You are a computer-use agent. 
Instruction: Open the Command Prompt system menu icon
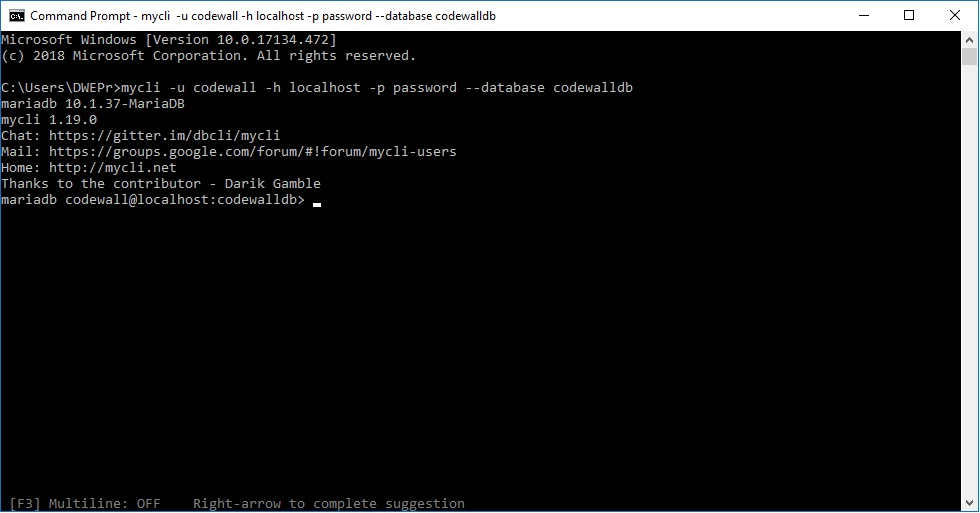tap(17, 16)
